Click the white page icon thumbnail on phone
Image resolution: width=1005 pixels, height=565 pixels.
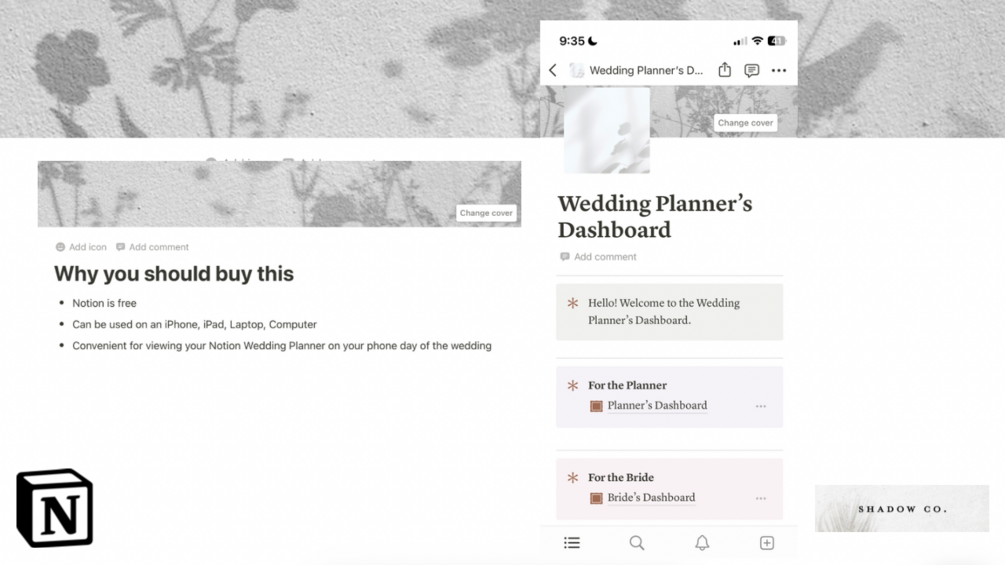606,130
